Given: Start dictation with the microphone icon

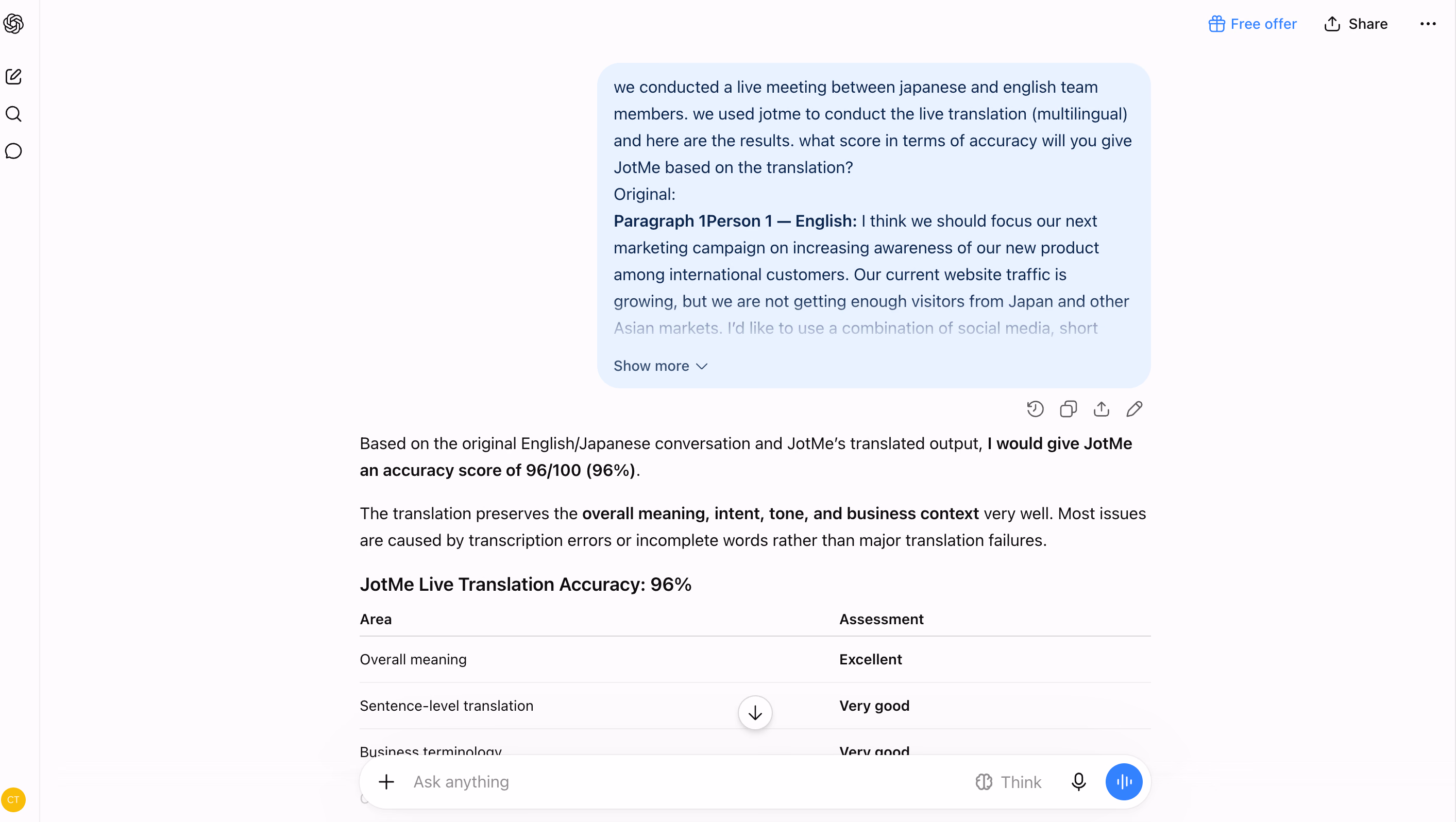Looking at the screenshot, I should [1078, 782].
